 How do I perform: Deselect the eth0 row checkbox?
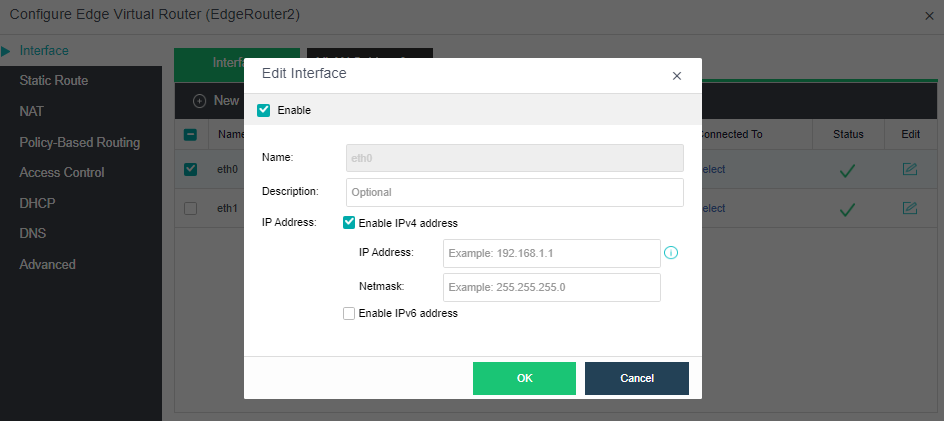coord(191,169)
